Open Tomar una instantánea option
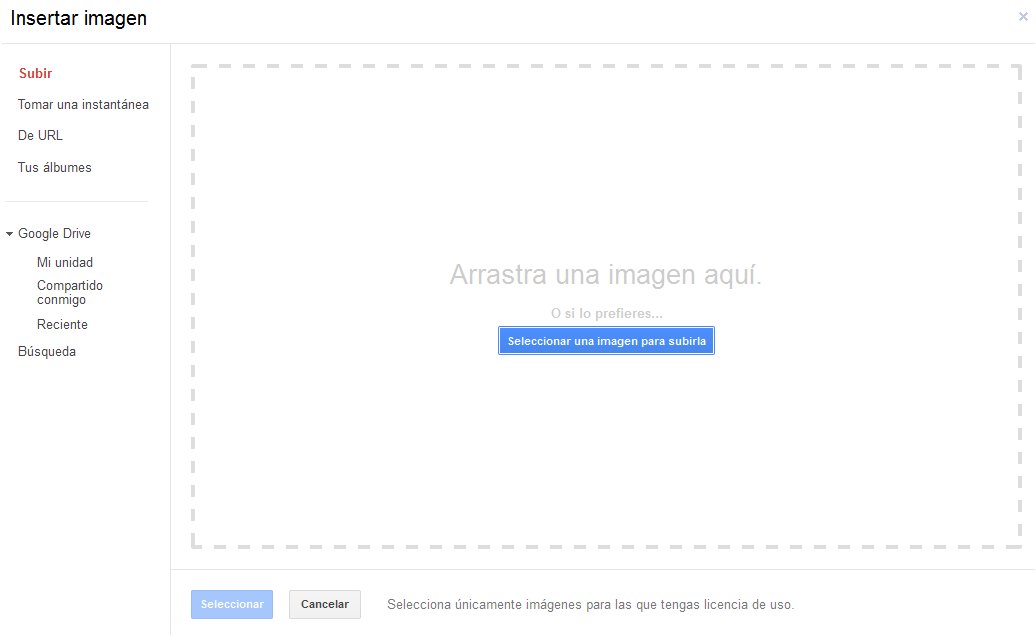Screen dimensions: 1036x636 click(83, 104)
